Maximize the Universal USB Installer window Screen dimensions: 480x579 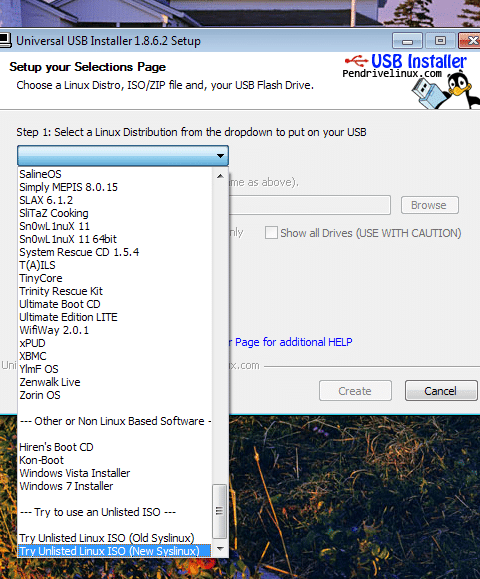440,41
